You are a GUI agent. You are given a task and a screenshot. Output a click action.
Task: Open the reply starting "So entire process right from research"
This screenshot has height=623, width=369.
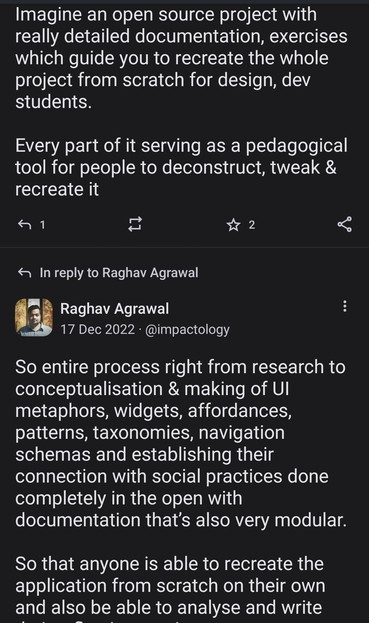[181, 443]
